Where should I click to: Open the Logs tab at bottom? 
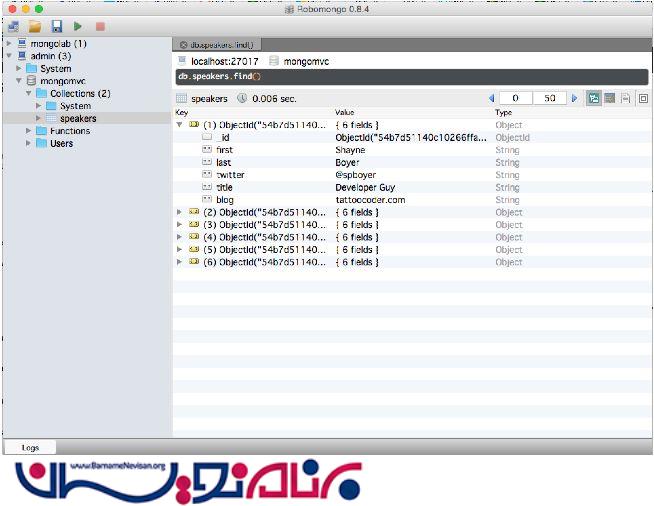click(x=30, y=448)
